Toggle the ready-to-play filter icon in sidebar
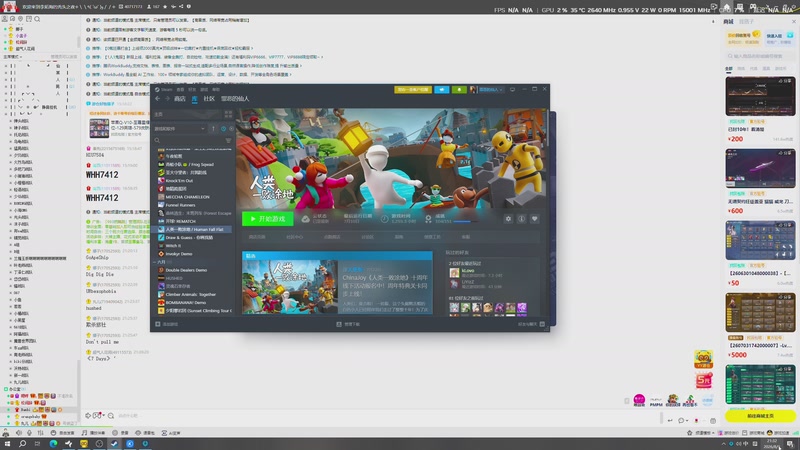The width and height of the screenshot is (800, 450). tap(231, 129)
